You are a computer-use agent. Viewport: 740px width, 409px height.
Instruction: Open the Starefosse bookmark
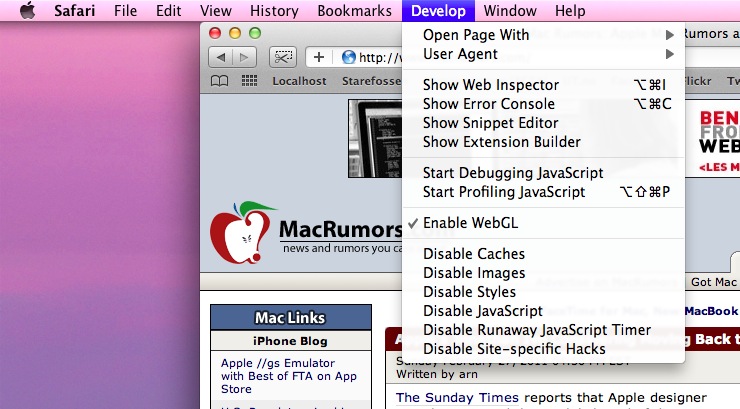[x=371, y=81]
